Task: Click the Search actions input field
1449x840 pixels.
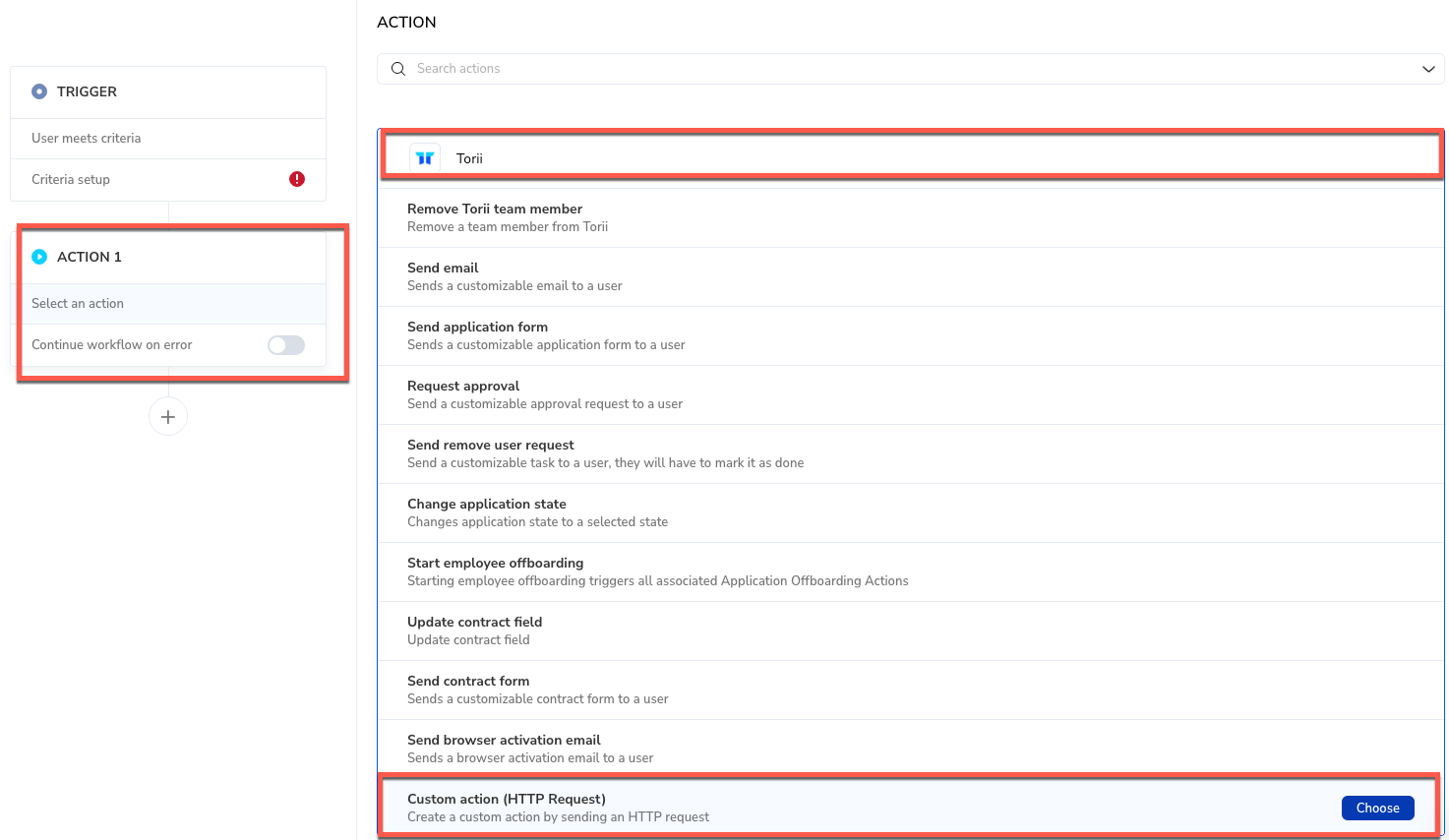Action: click(911, 69)
